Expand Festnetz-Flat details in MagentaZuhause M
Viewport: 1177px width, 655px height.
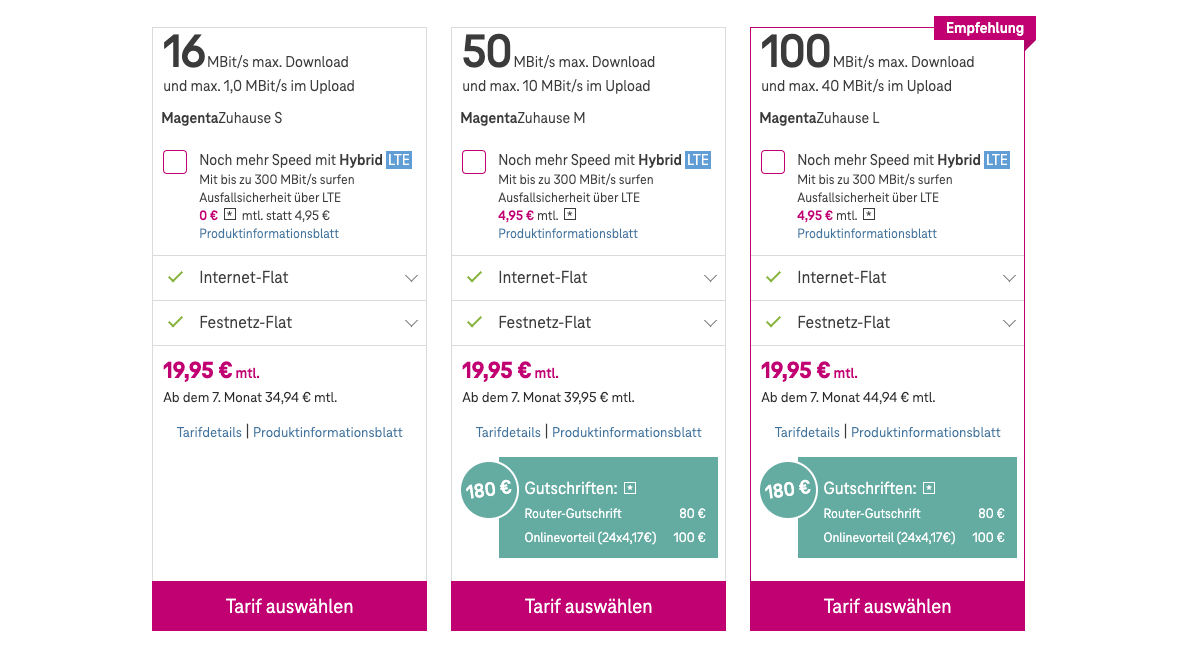tap(588, 323)
